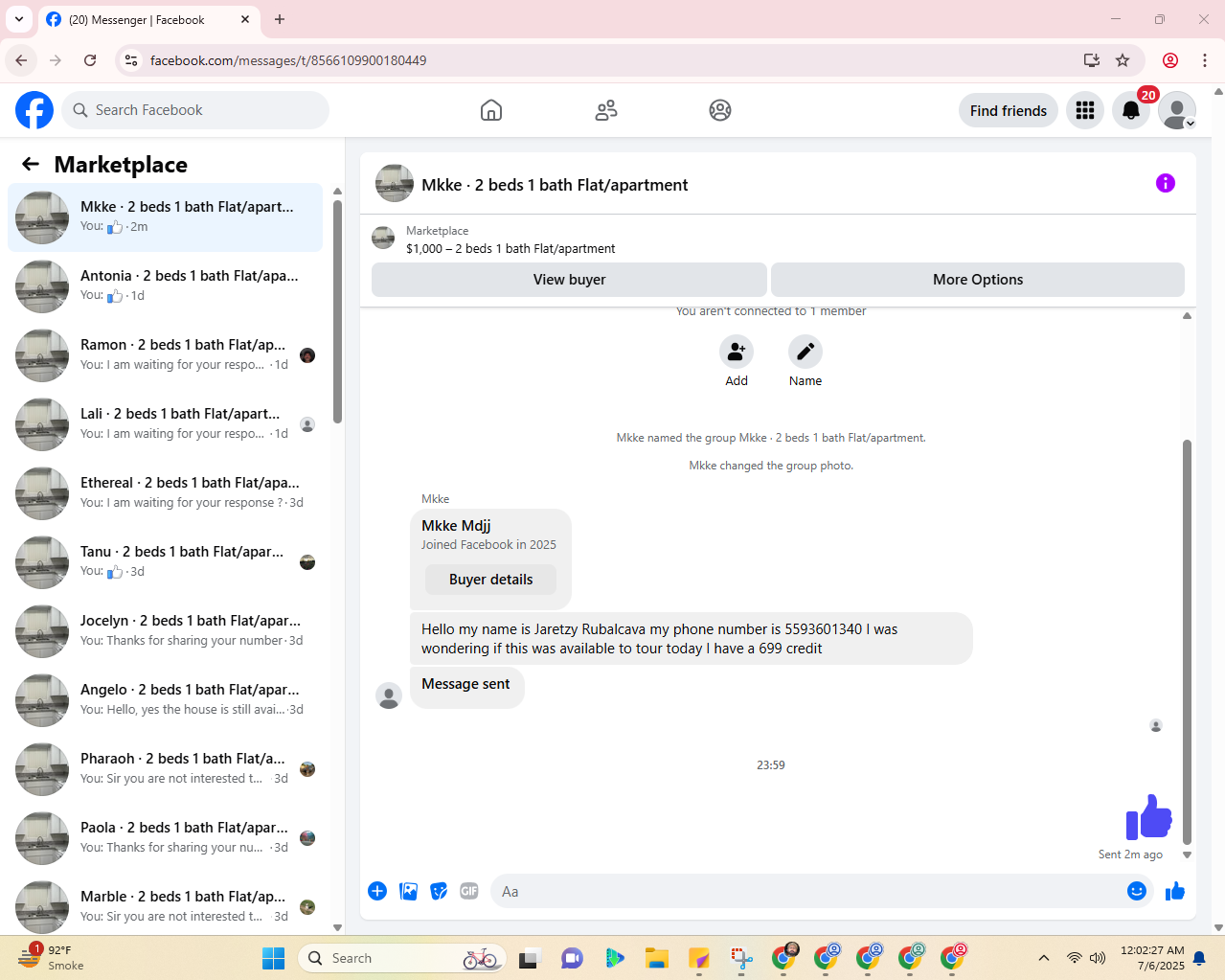The height and width of the screenshot is (980, 1225).
Task: Click the Search Facebook field
Action: click(x=195, y=110)
